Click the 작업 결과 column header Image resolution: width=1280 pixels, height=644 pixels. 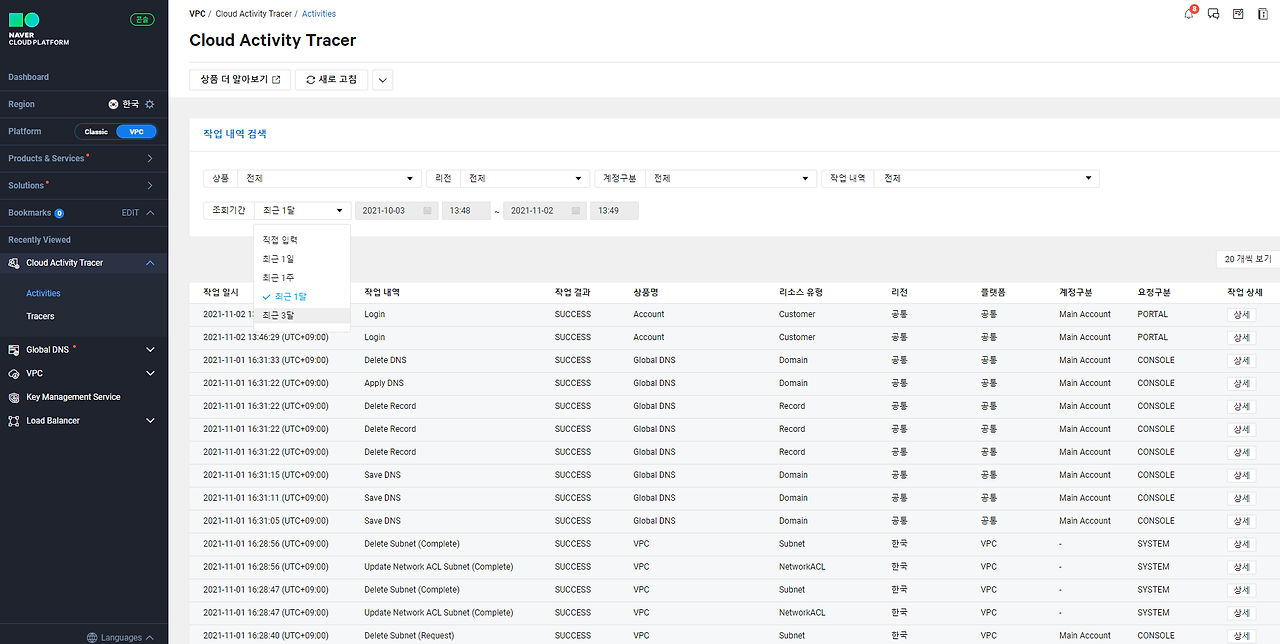pyautogui.click(x=573, y=292)
